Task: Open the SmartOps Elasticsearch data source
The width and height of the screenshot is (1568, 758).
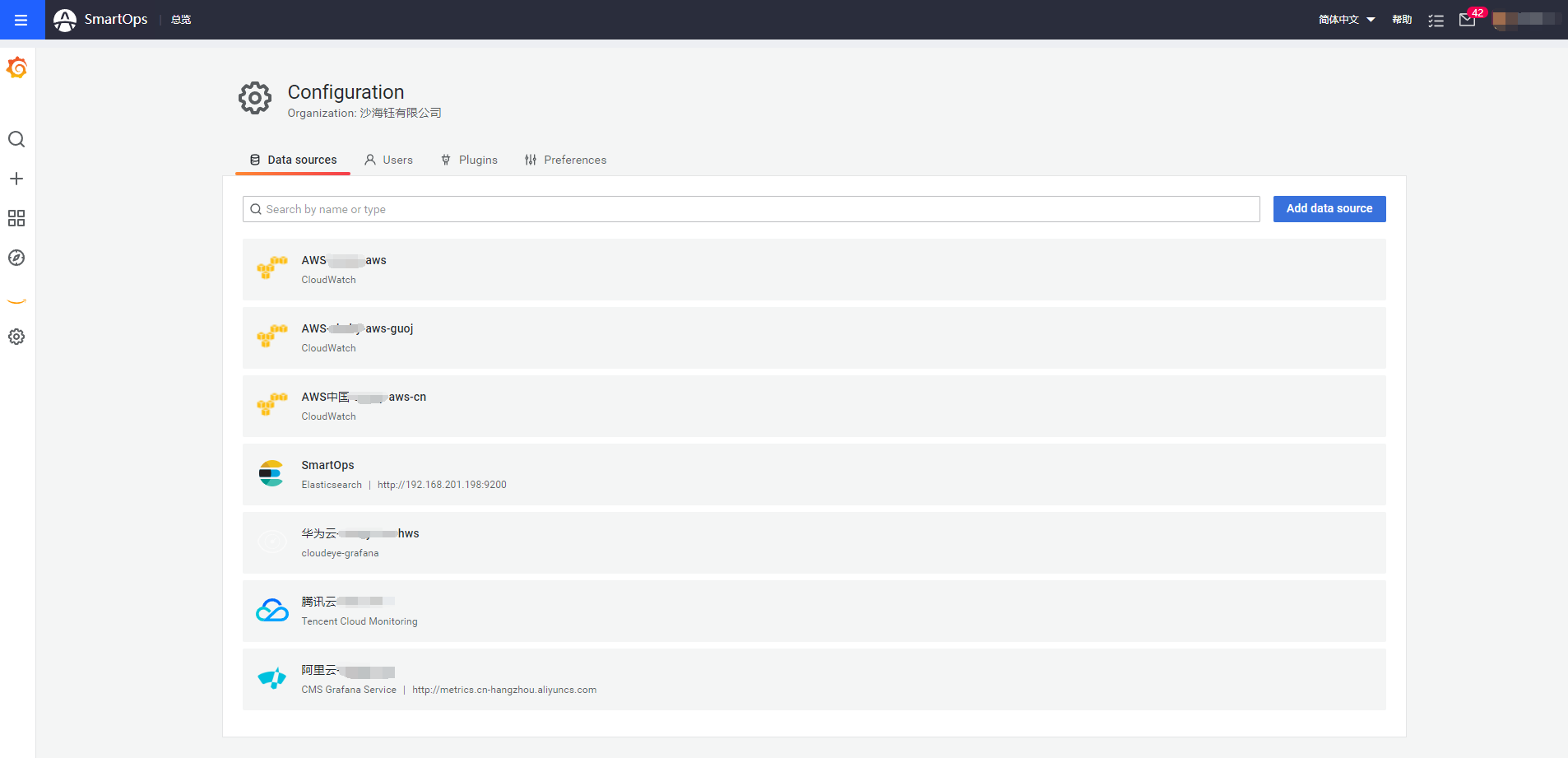Action: (814, 474)
